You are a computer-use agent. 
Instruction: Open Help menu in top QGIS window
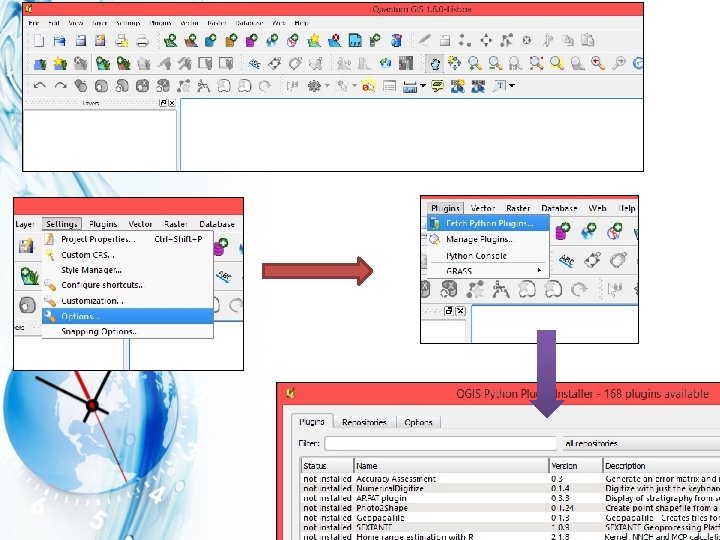pyautogui.click(x=301, y=22)
